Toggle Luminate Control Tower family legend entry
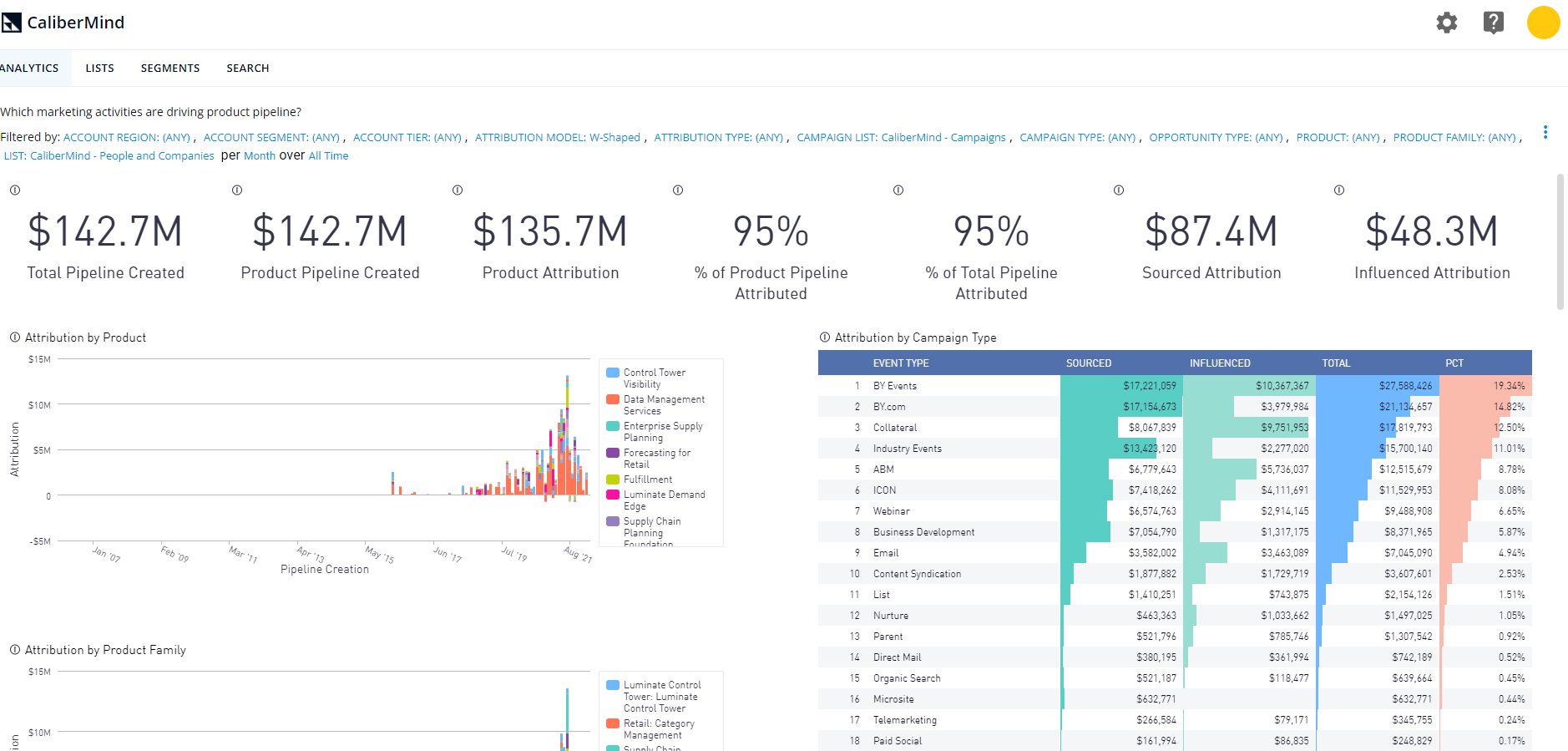 tap(654, 697)
